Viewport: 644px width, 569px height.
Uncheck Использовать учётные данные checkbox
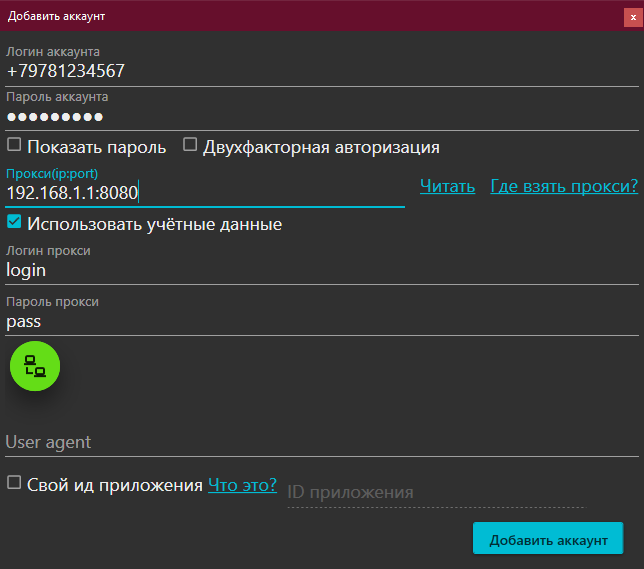(14, 222)
